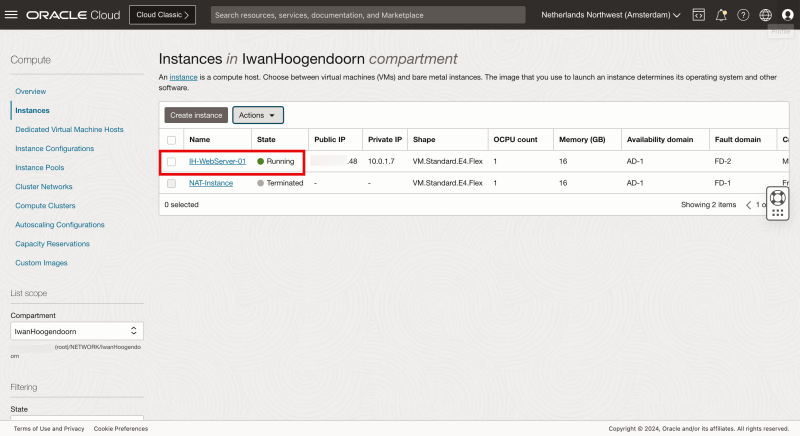
Task: Open the language globe icon
Action: (x=765, y=15)
